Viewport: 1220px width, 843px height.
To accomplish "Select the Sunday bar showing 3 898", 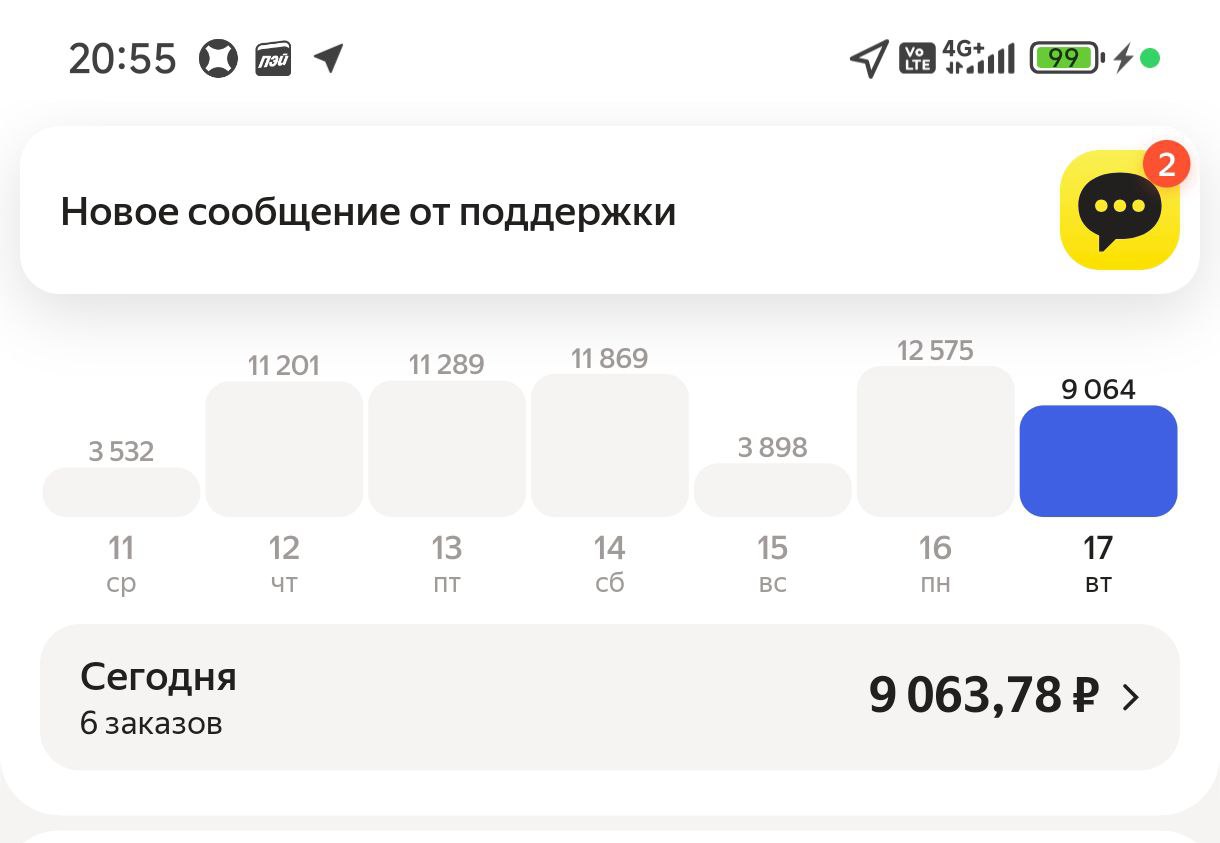I will [x=772, y=490].
